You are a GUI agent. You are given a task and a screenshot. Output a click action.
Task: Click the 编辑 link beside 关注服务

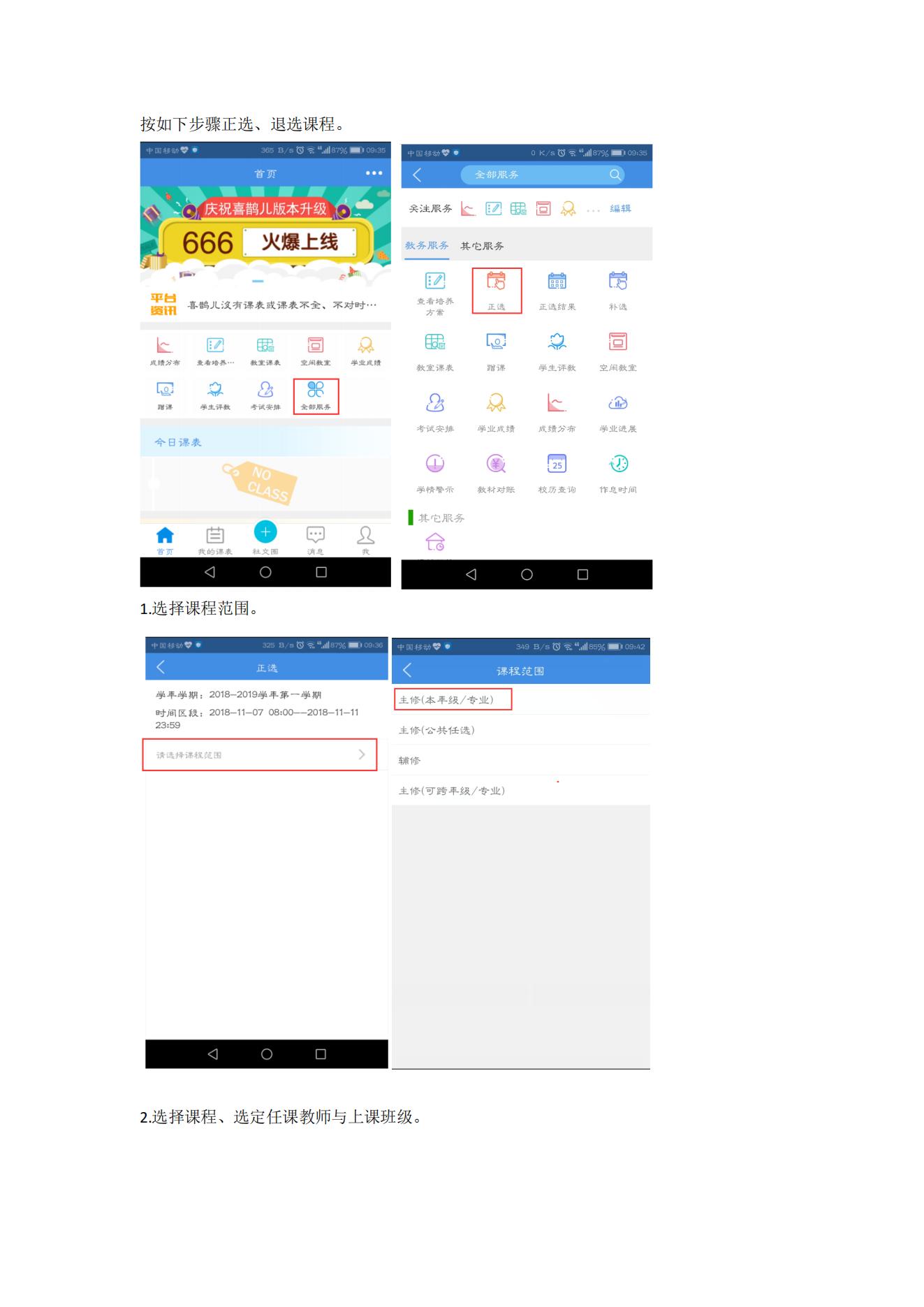620,208
